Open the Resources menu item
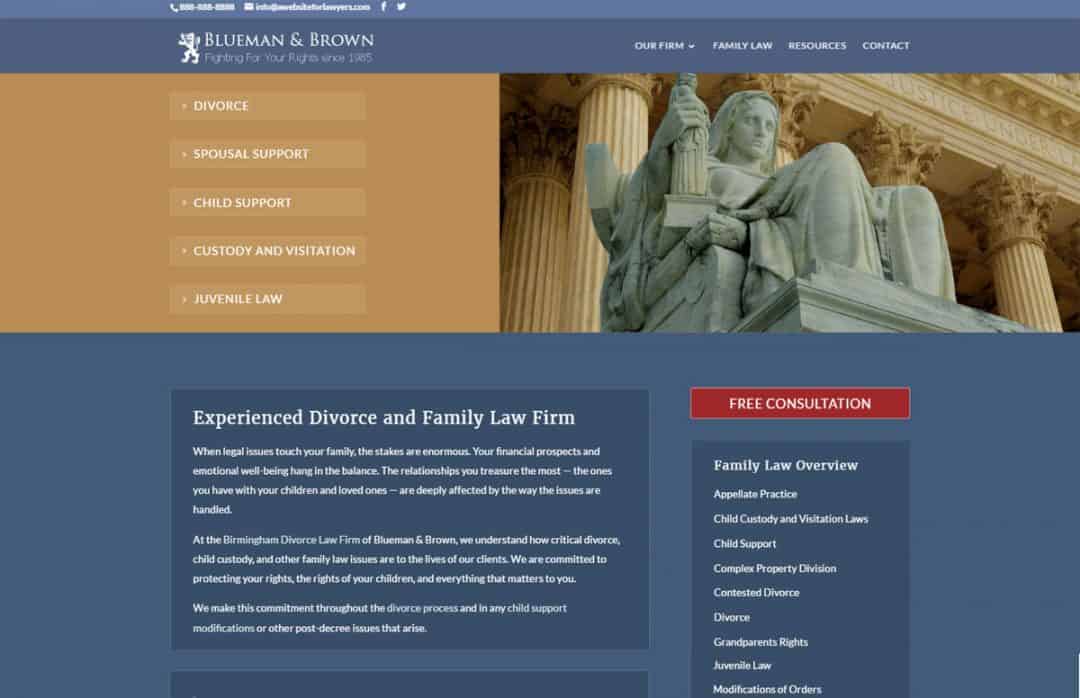 (x=817, y=45)
